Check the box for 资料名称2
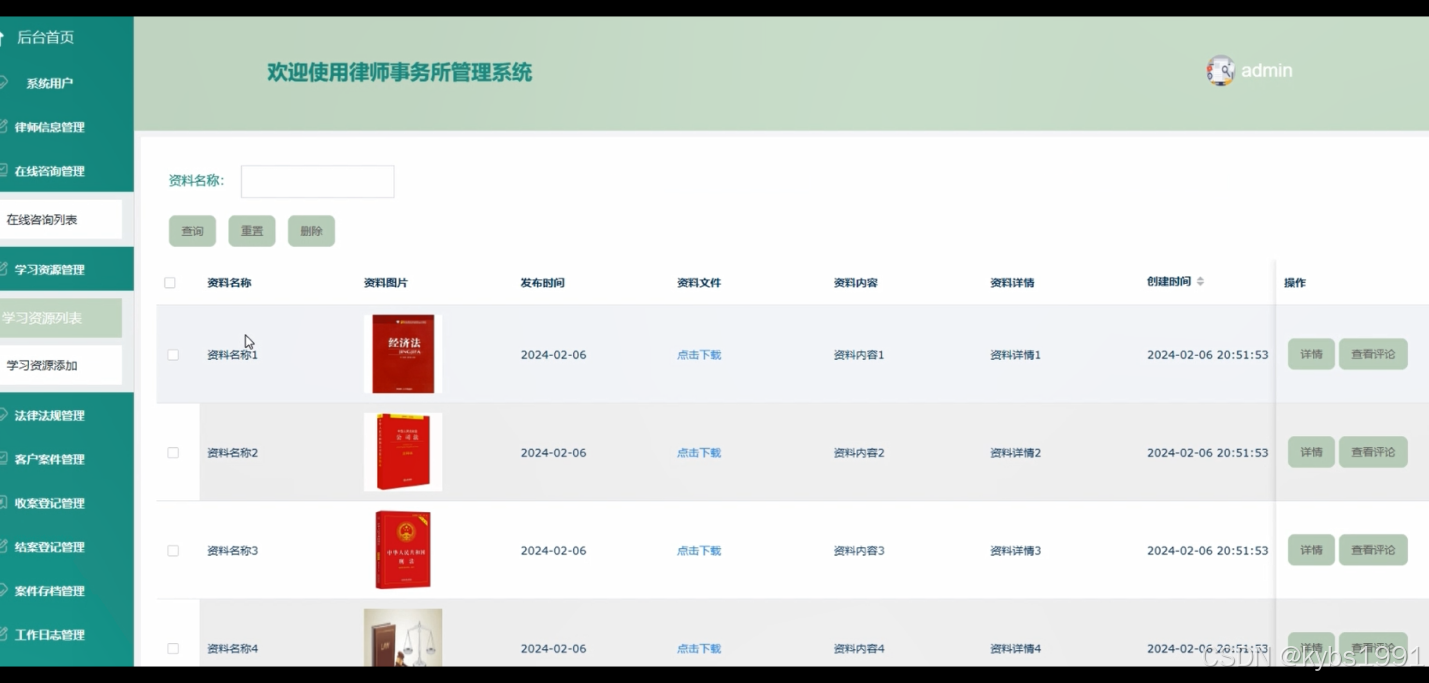The image size is (1429, 683). point(173,453)
